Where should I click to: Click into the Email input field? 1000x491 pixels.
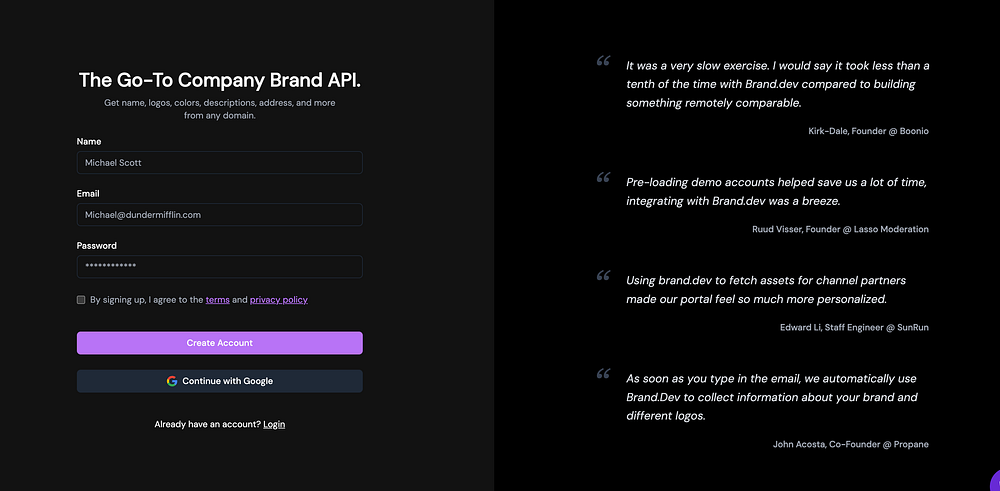[x=219, y=214]
